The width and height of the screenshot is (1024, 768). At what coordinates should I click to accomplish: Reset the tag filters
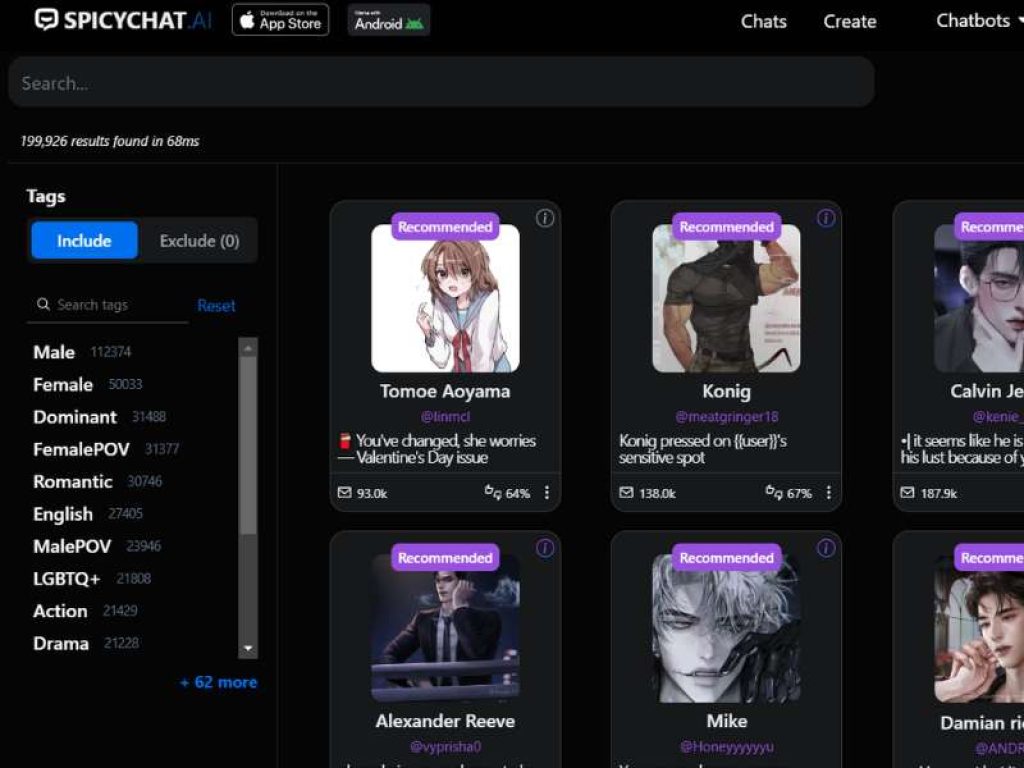(x=216, y=306)
